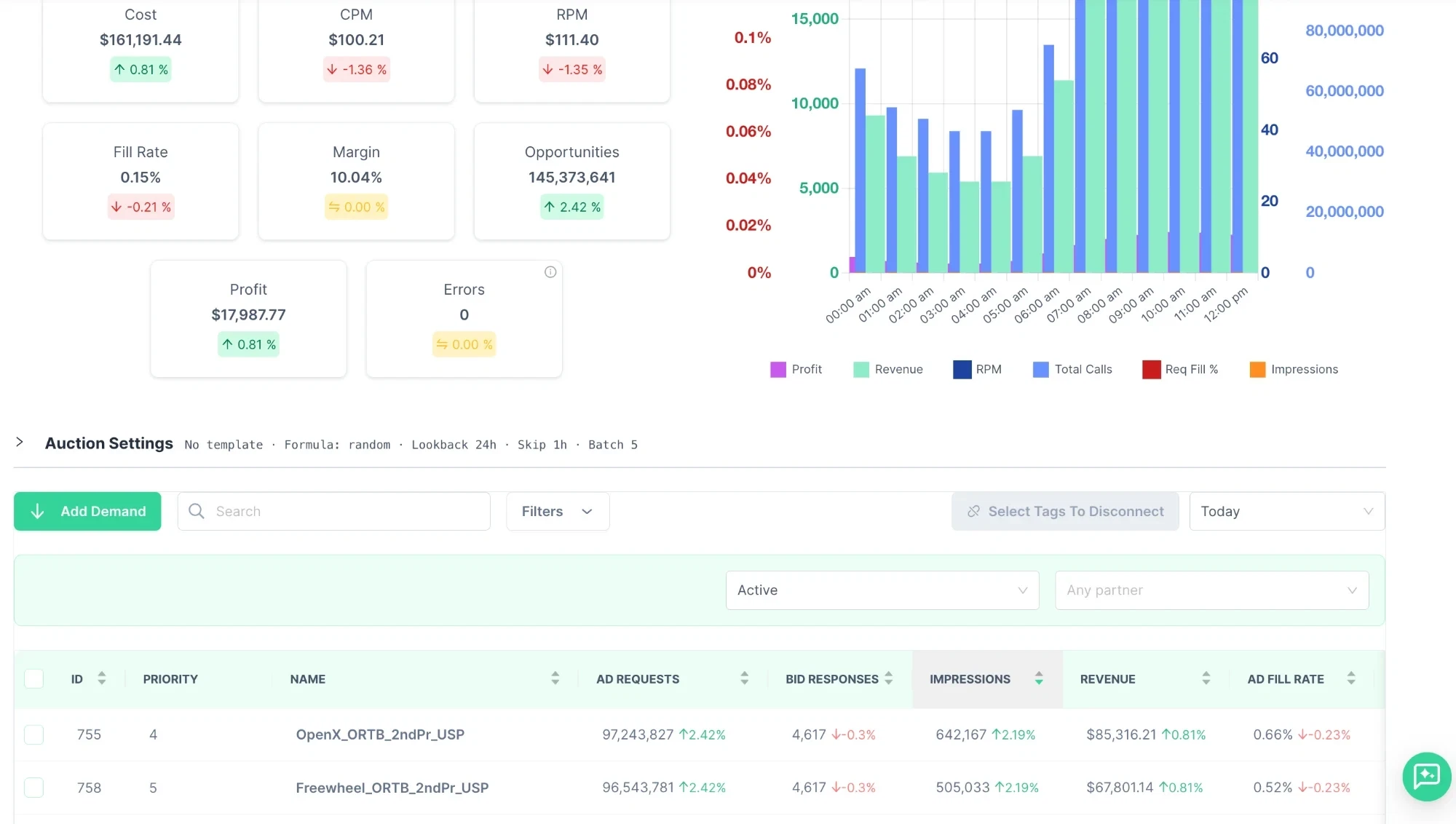Screen dimensions: 1456x824
Task: Click the Auction Settings heading
Action: [x=109, y=443]
